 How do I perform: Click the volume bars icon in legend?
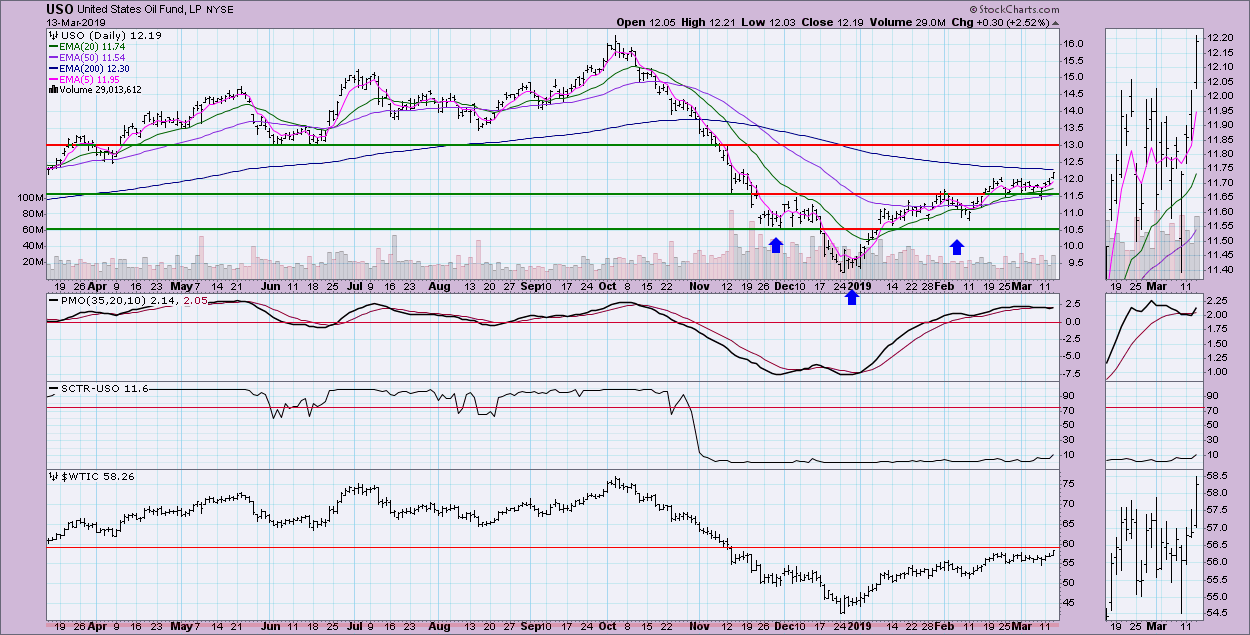coord(53,89)
